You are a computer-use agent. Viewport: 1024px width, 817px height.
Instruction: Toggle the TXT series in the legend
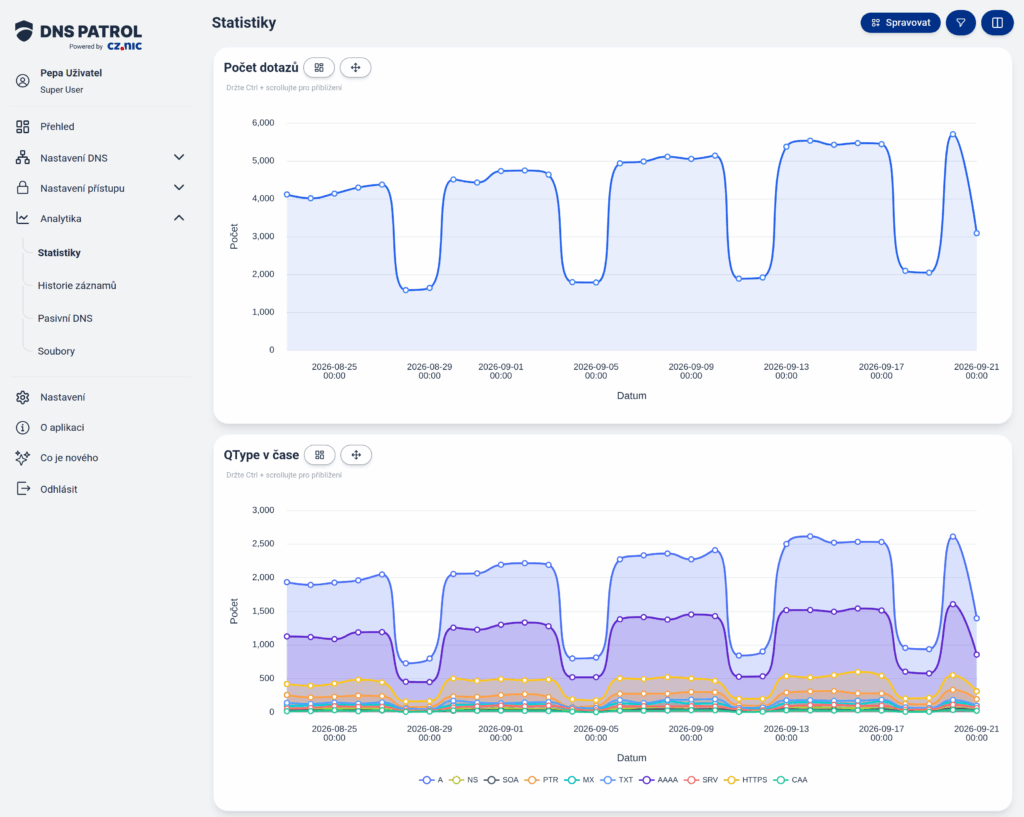[x=617, y=780]
